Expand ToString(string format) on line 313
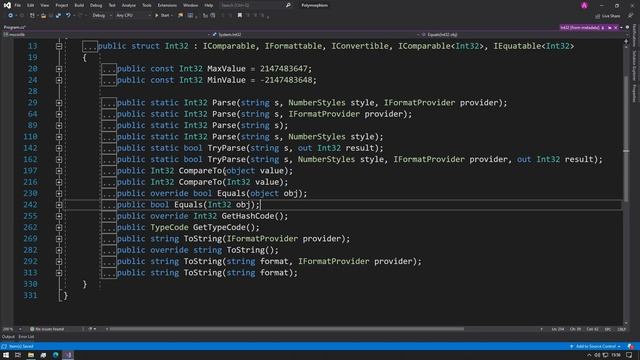640x360 pixels. (59, 273)
